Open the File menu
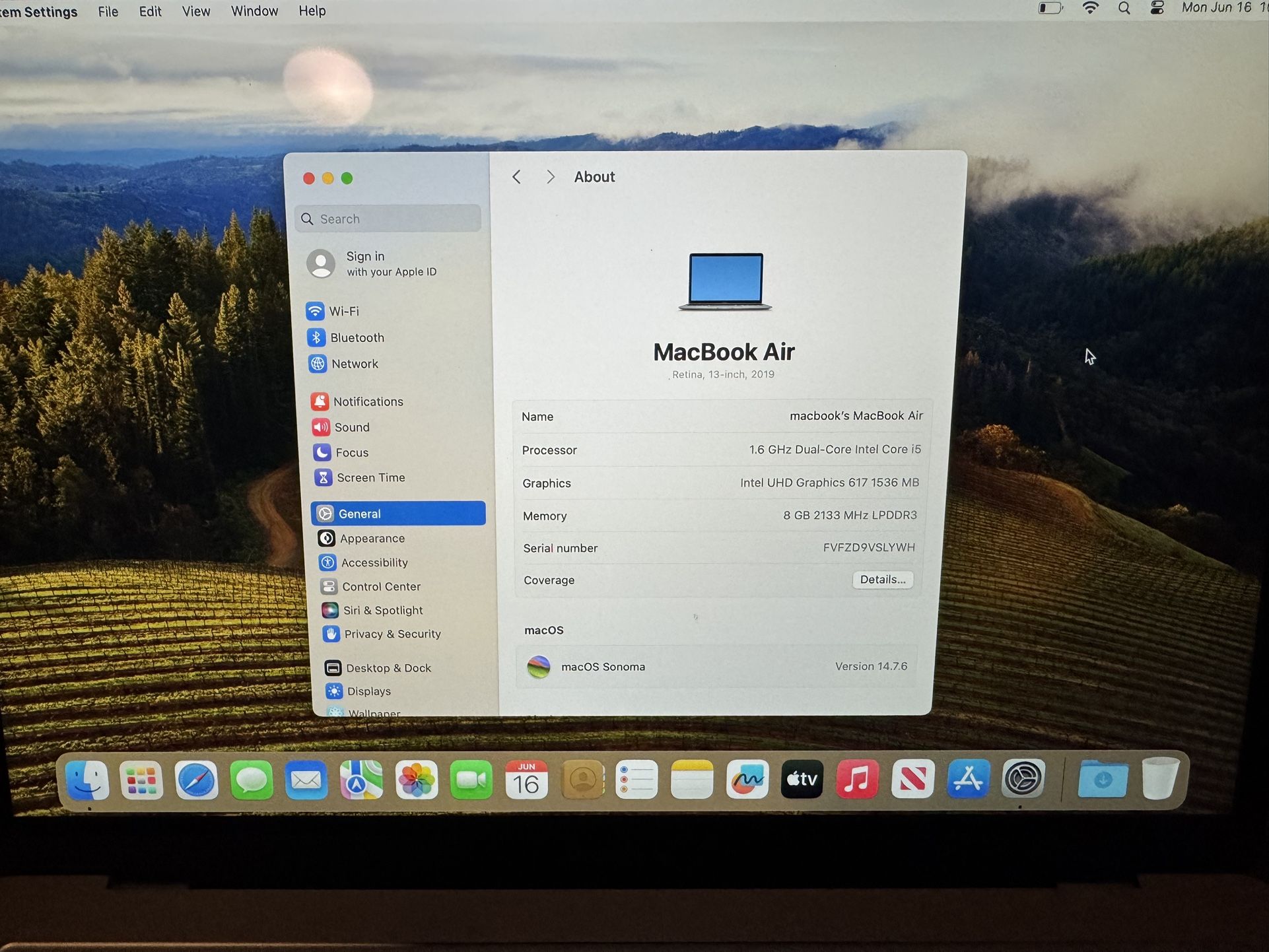Screen dimensions: 1269x952 pos(108,11)
